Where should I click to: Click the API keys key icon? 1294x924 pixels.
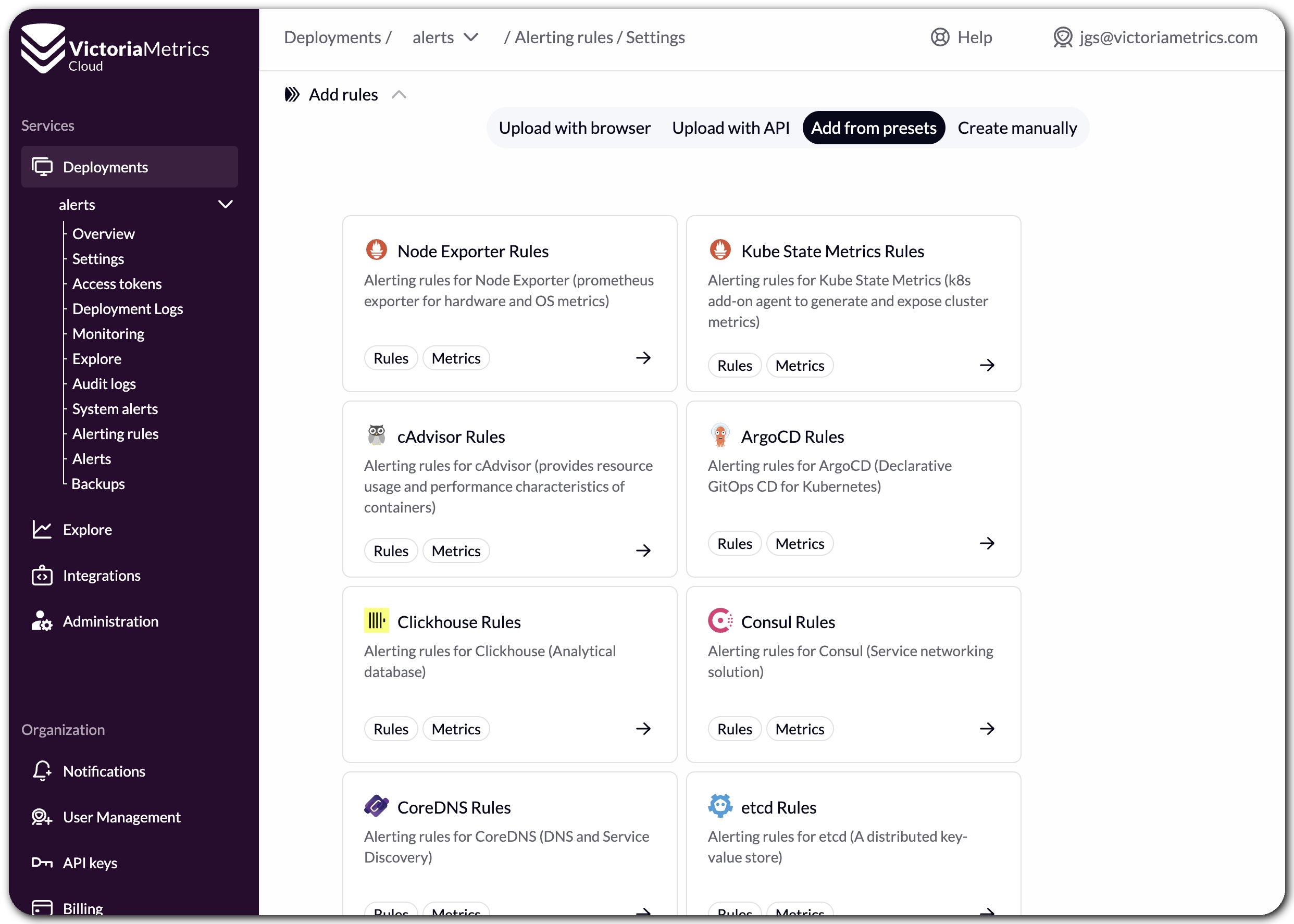click(42, 863)
